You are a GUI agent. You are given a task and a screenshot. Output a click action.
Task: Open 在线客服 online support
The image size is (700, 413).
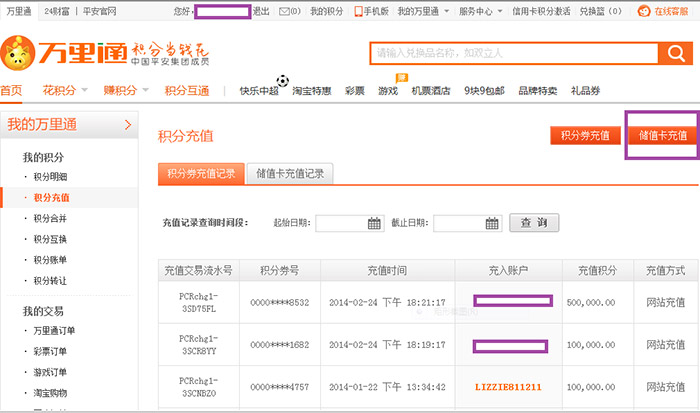point(663,11)
